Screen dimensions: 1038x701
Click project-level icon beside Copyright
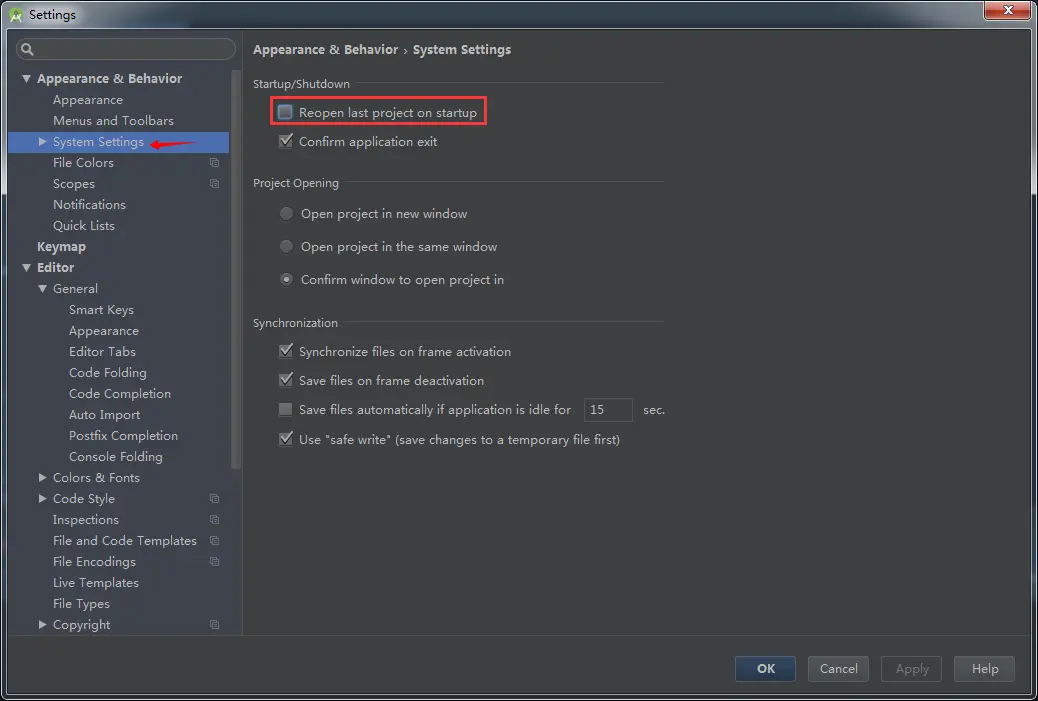(214, 625)
